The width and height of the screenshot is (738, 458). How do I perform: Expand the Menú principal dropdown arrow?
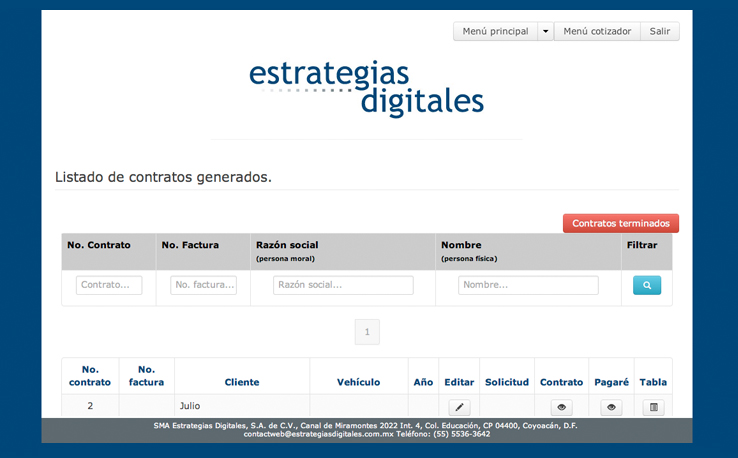pos(545,32)
